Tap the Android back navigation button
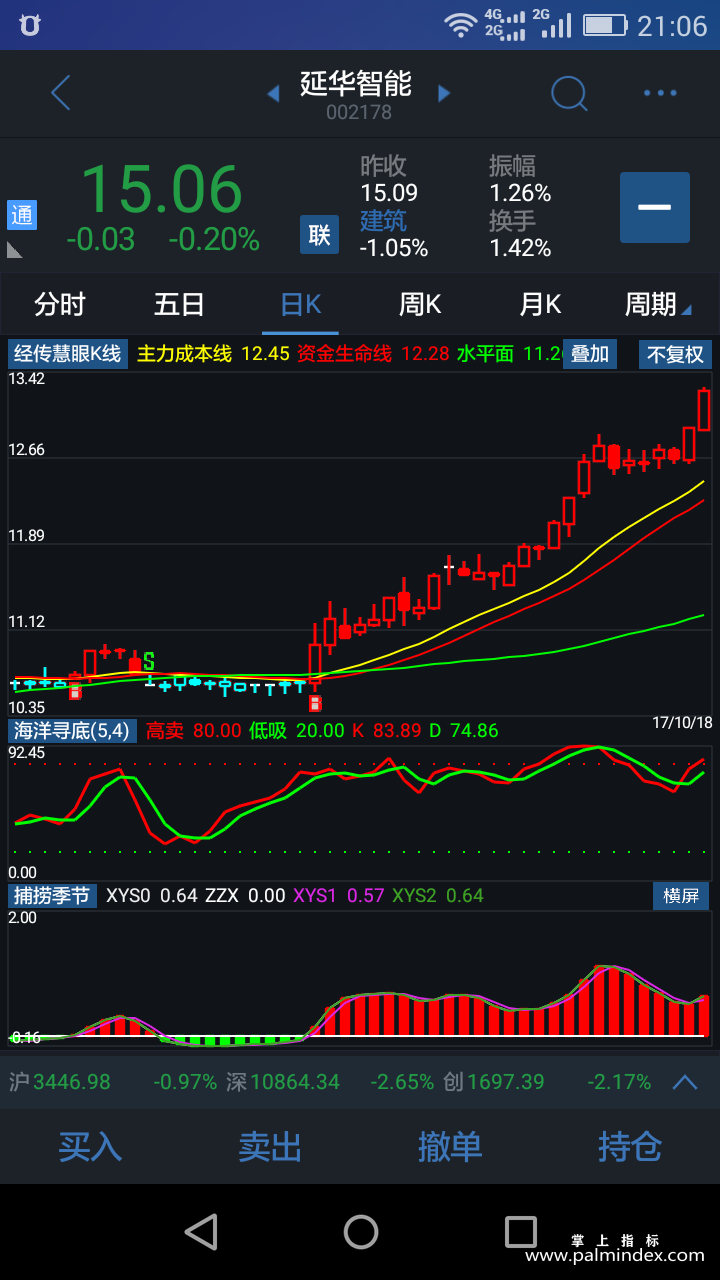The width and height of the screenshot is (720, 1280). click(202, 1232)
